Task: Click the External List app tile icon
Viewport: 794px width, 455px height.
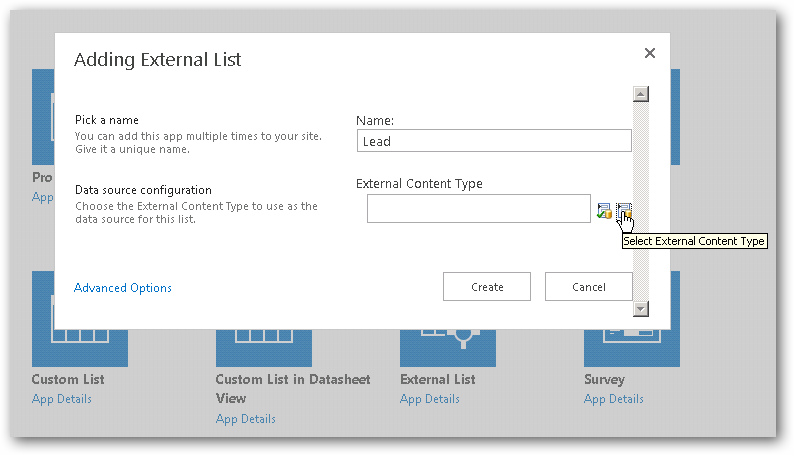Action: 448,348
